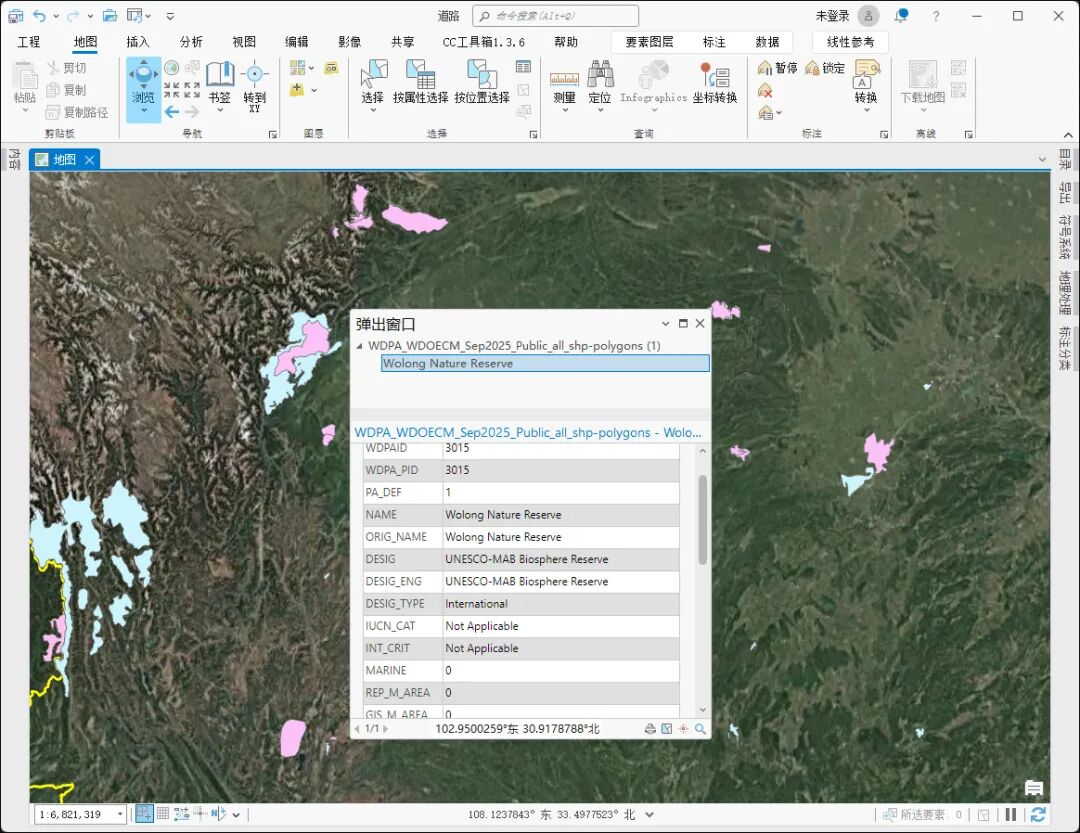Pause map drawing with the pause button
Viewport: 1080px width, 833px height.
pos(1011,815)
